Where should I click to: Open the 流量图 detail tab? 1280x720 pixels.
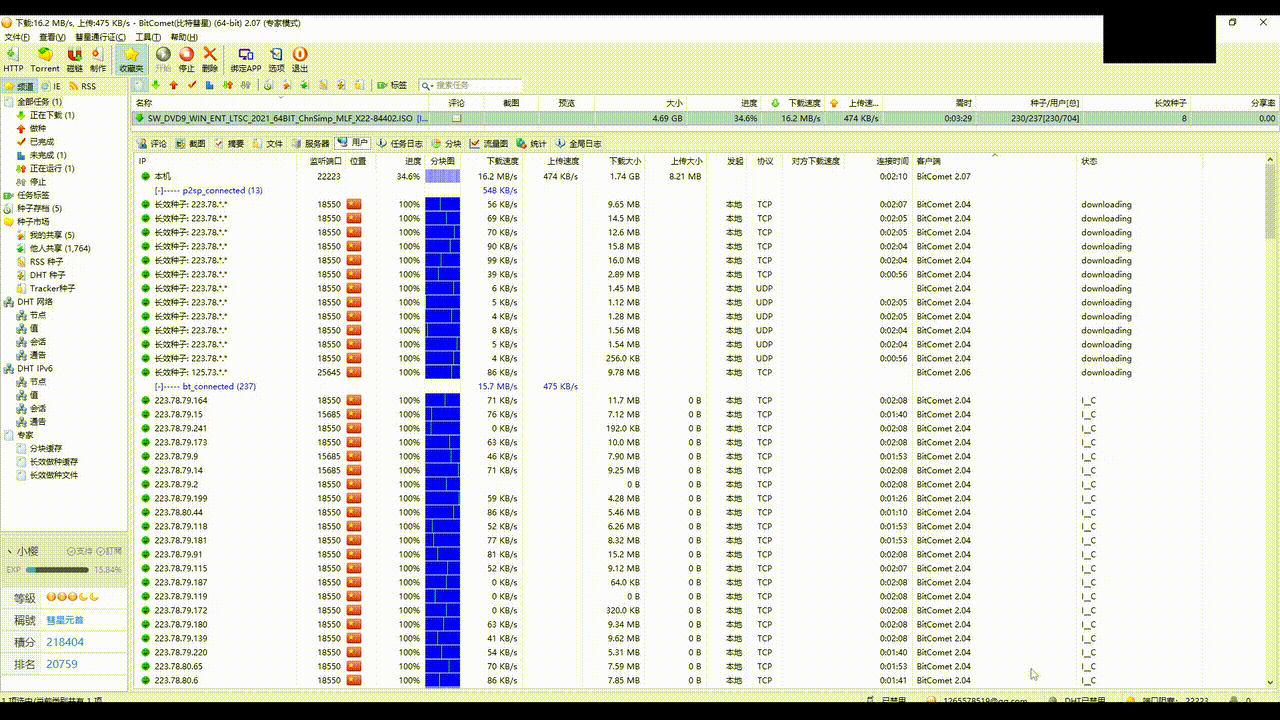489,144
